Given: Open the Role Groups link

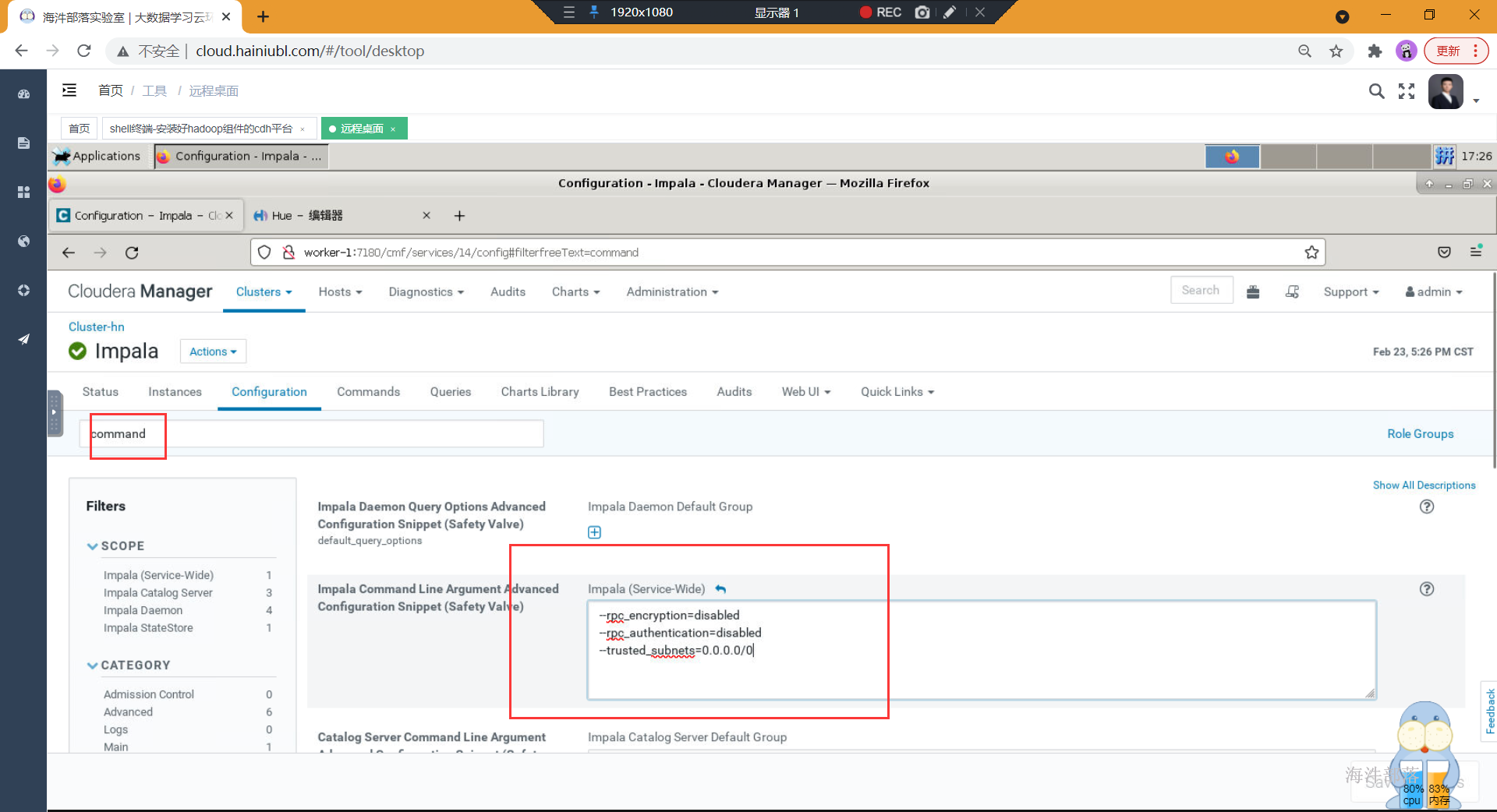Looking at the screenshot, I should pyautogui.click(x=1421, y=433).
